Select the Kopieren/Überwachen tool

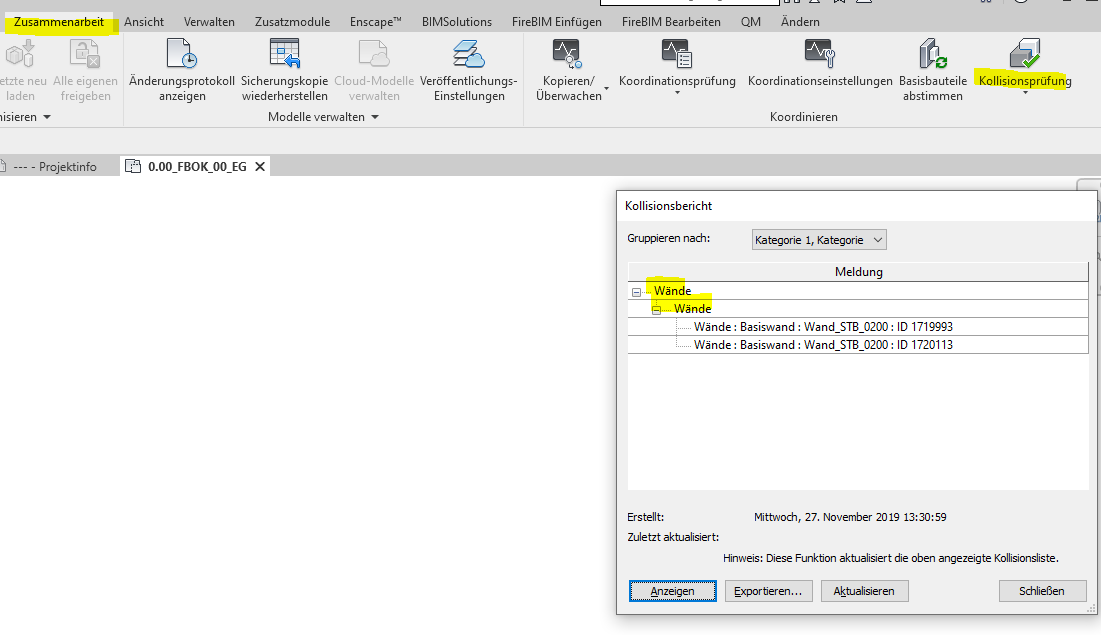pos(567,55)
